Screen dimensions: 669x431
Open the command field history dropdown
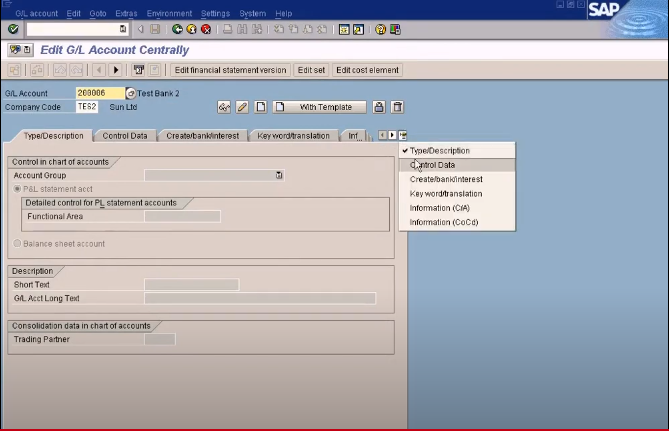pos(123,29)
